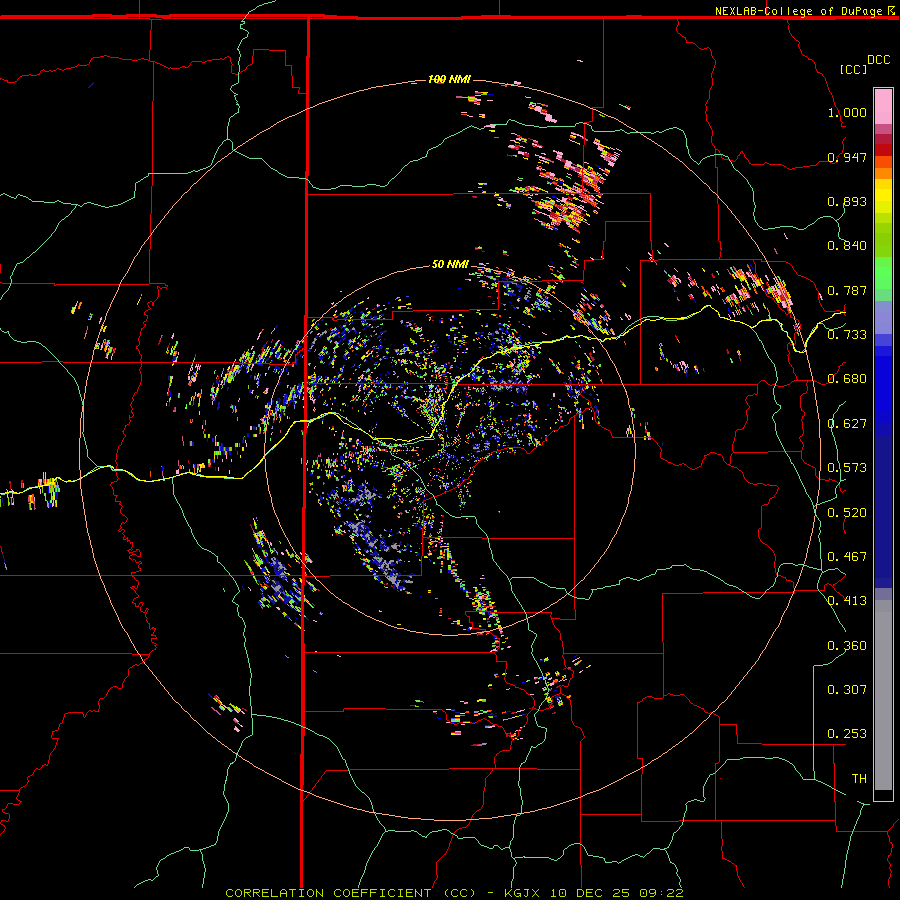Select the 0.680 scale value
The image size is (900, 900).
point(847,379)
